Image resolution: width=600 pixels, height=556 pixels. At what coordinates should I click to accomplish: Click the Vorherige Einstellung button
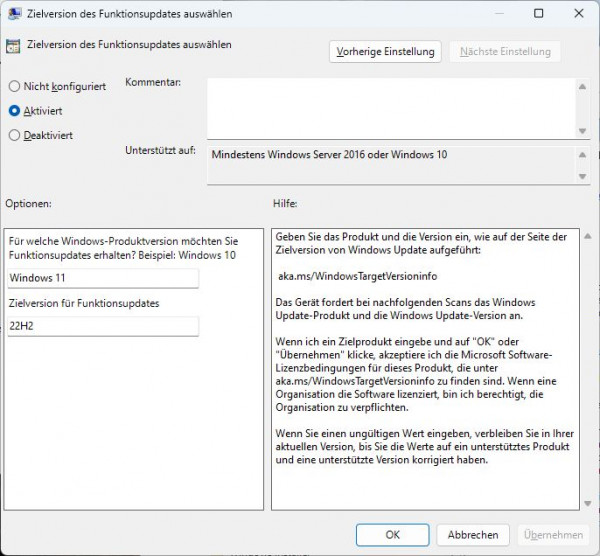pos(385,52)
